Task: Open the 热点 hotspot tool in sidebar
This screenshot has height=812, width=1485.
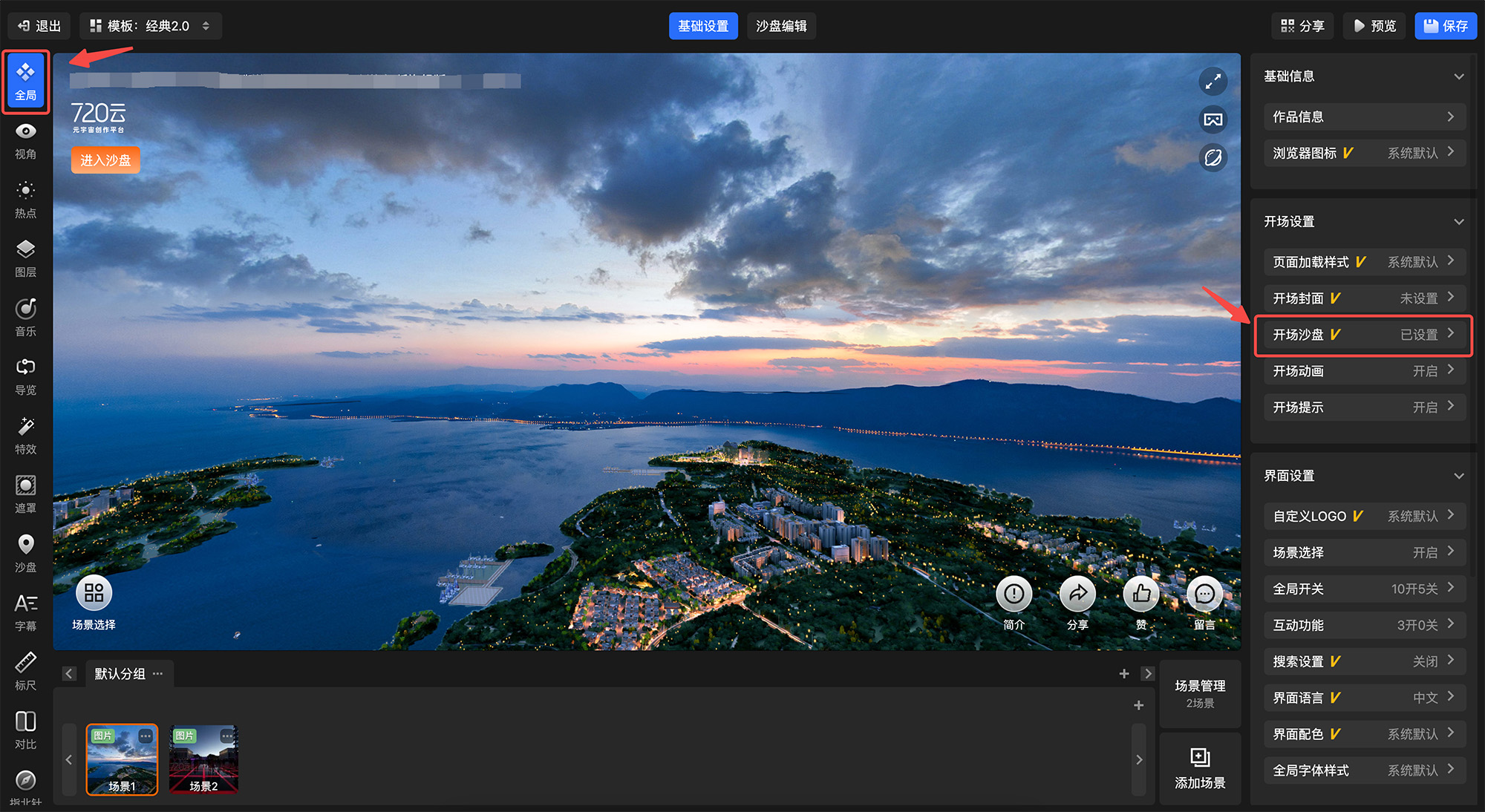Action: [x=25, y=199]
